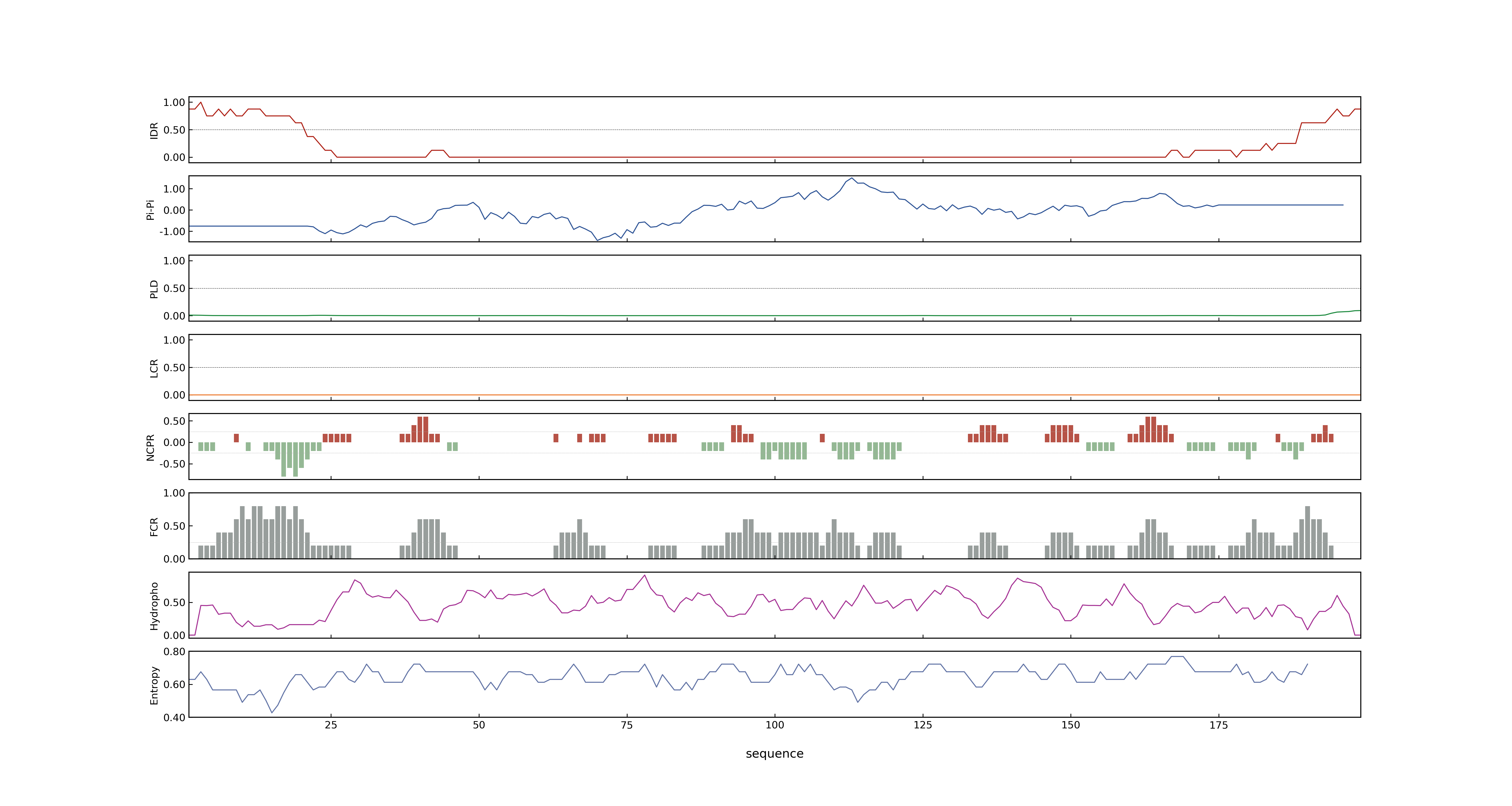Select the "0.00" tick of the LCR panel
Image resolution: width=1512 pixels, height=806 pixels.
(x=174, y=395)
